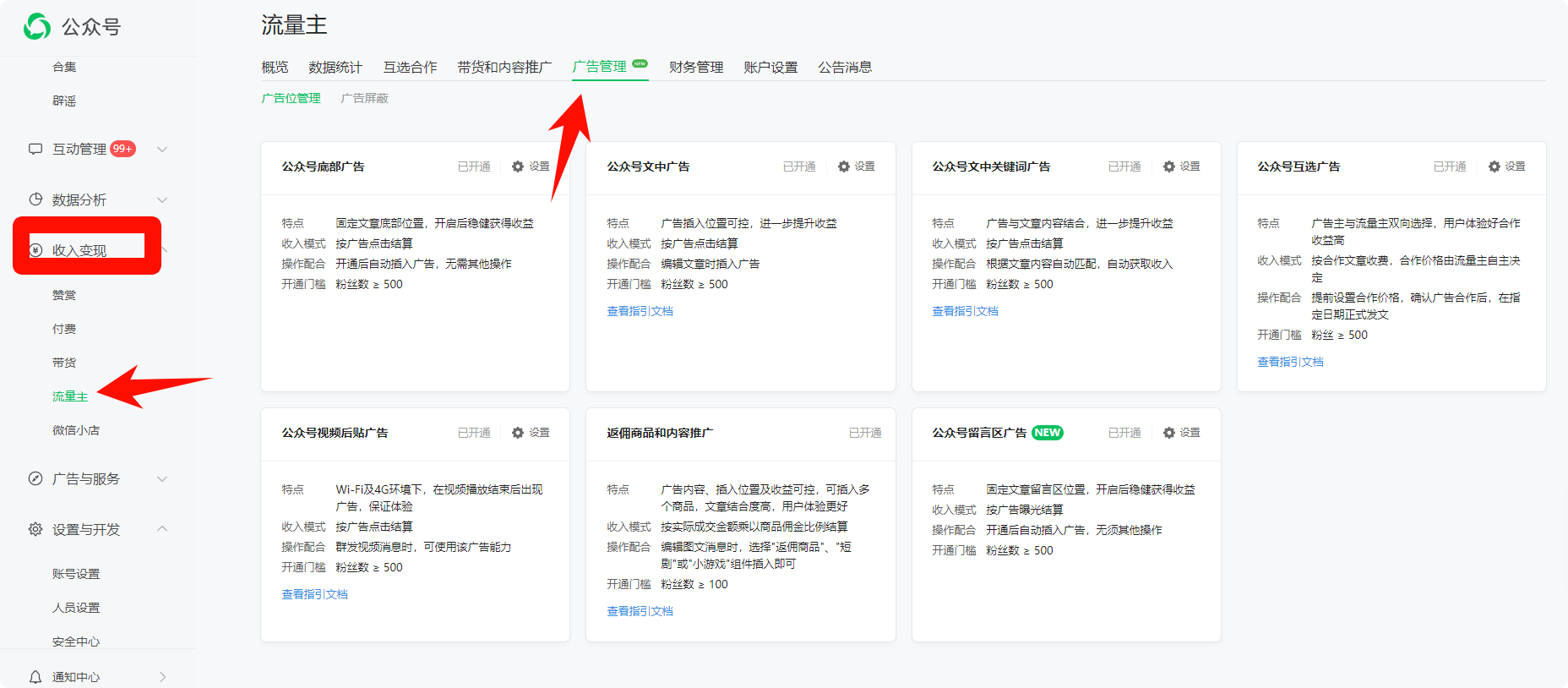Select 流量主 in the sidebar

click(x=70, y=396)
